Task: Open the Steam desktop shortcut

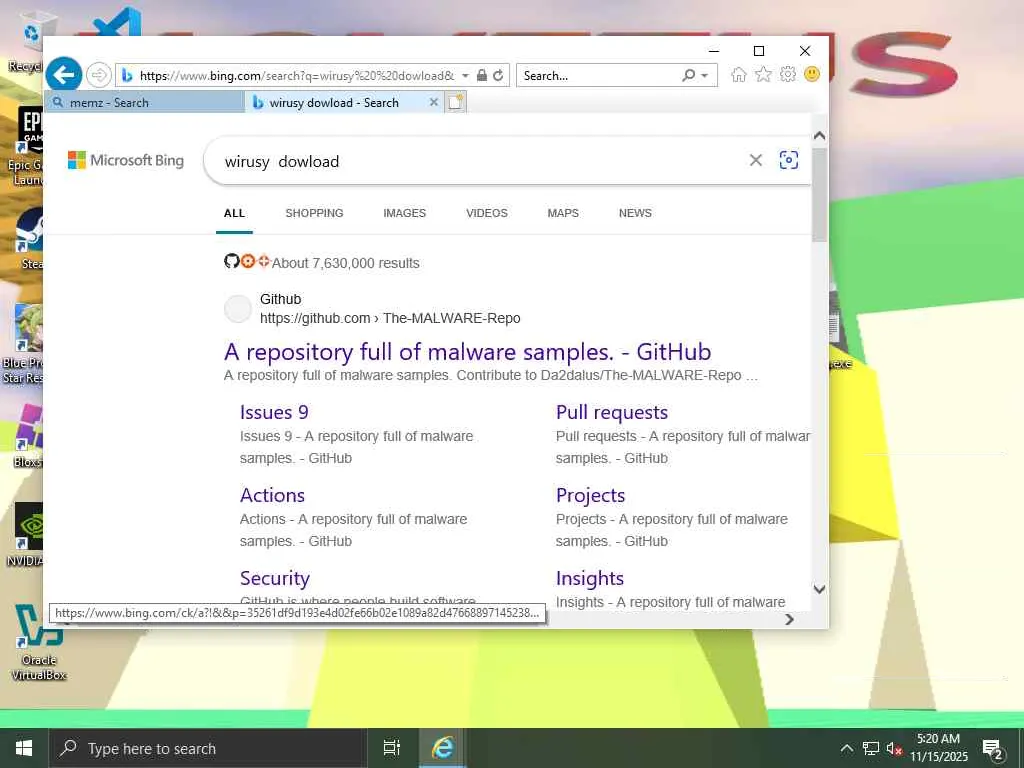Action: click(x=29, y=238)
